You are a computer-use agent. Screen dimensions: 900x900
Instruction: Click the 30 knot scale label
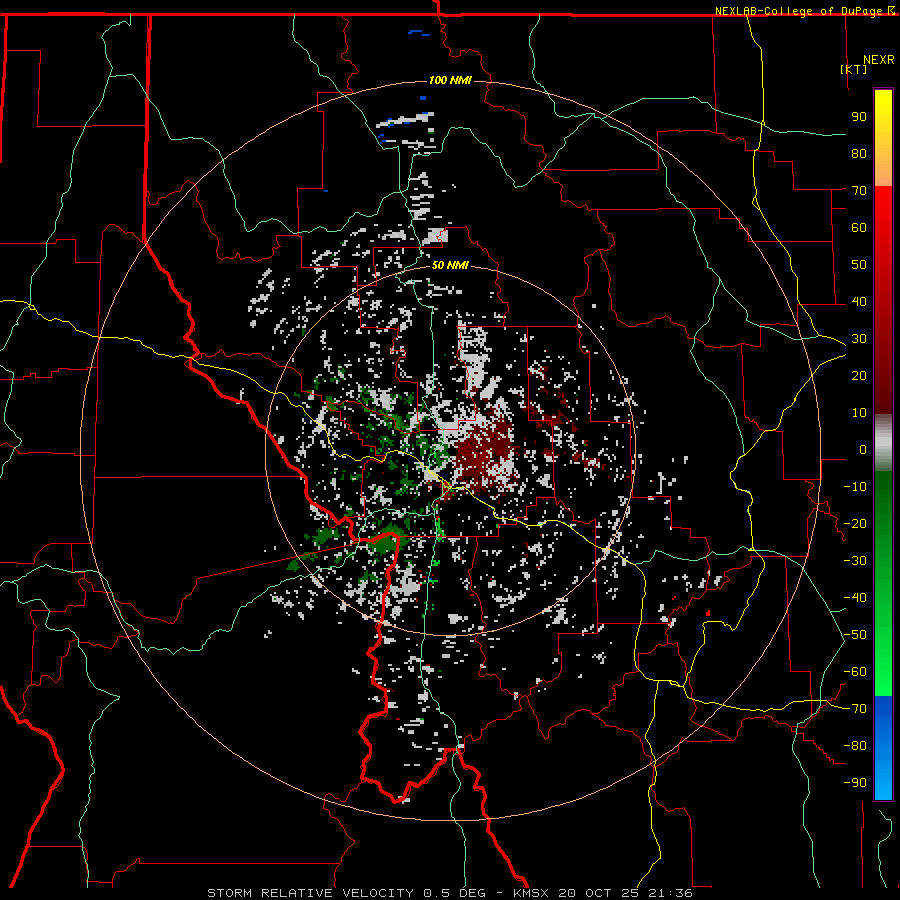click(x=859, y=339)
